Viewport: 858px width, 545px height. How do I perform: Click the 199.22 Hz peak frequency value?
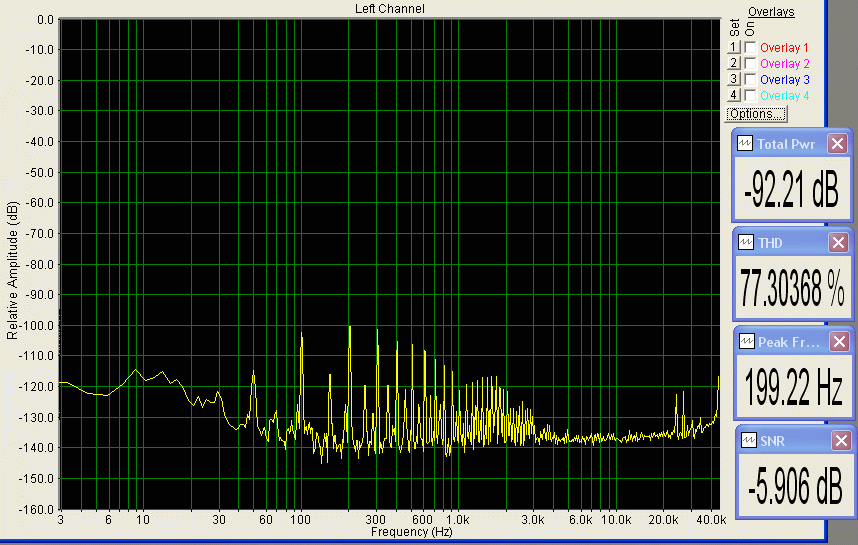pos(793,386)
